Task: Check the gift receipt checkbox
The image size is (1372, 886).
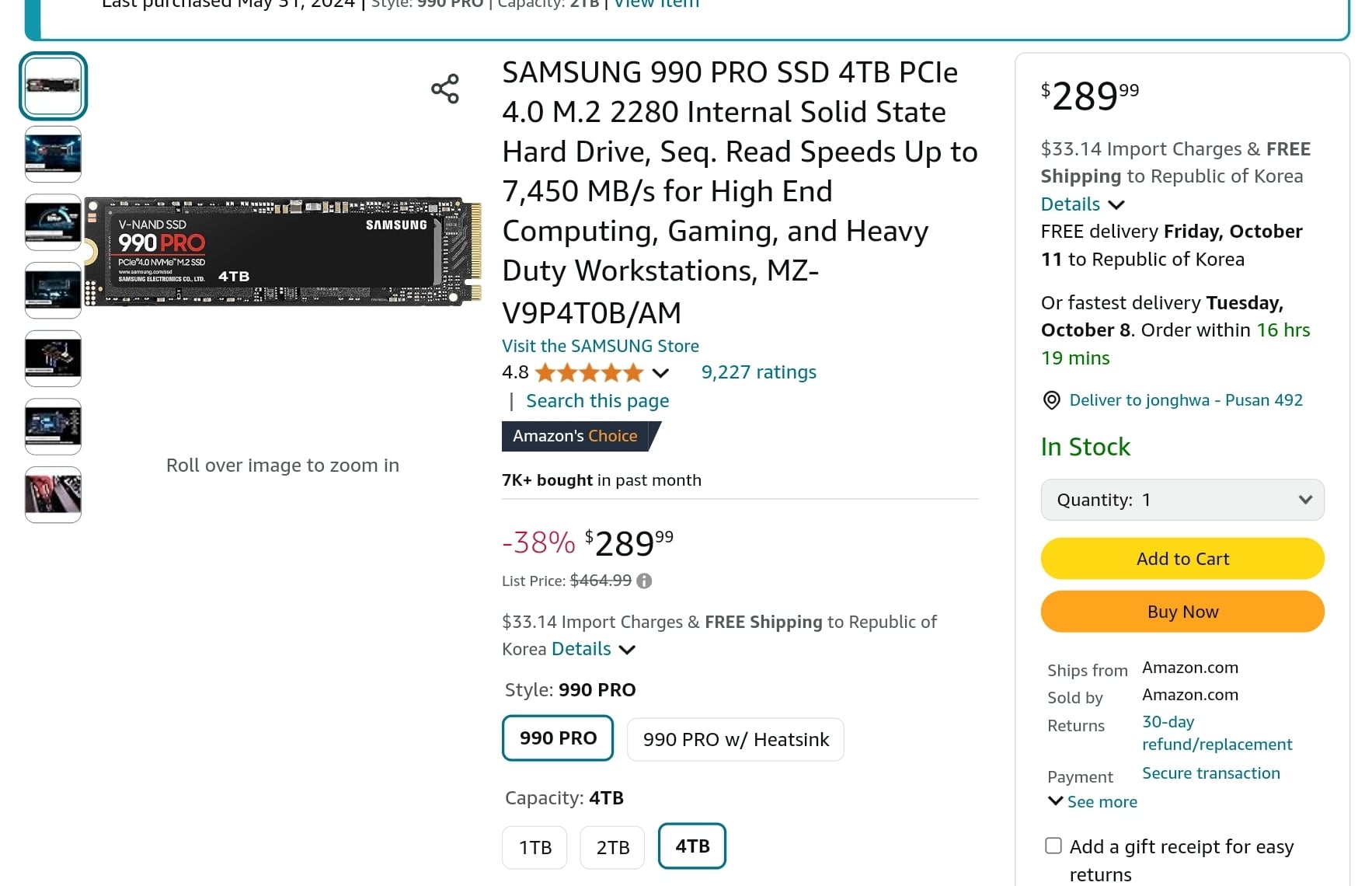Action: 1053,846
